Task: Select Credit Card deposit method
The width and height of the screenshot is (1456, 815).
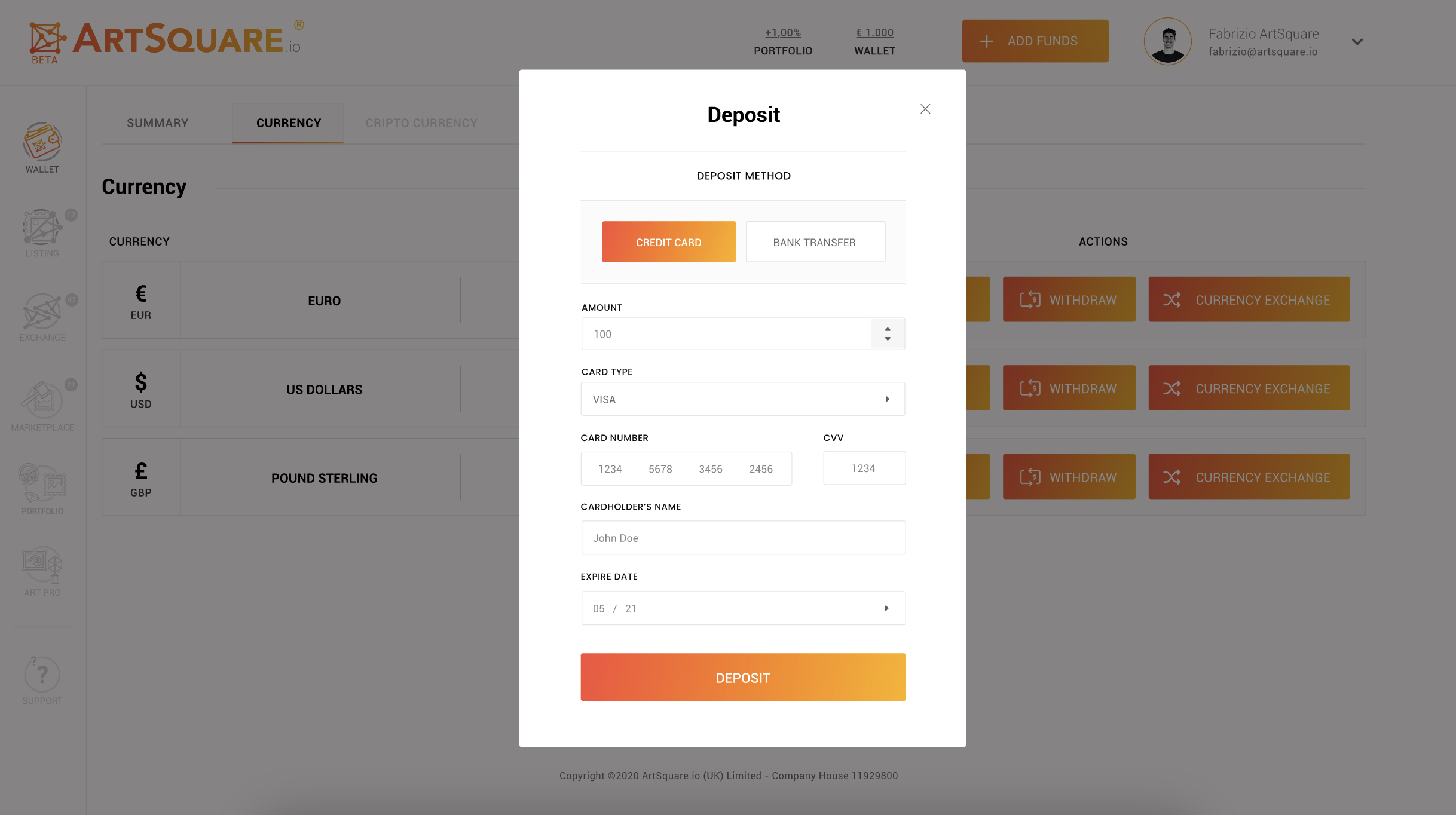Action: (x=668, y=242)
